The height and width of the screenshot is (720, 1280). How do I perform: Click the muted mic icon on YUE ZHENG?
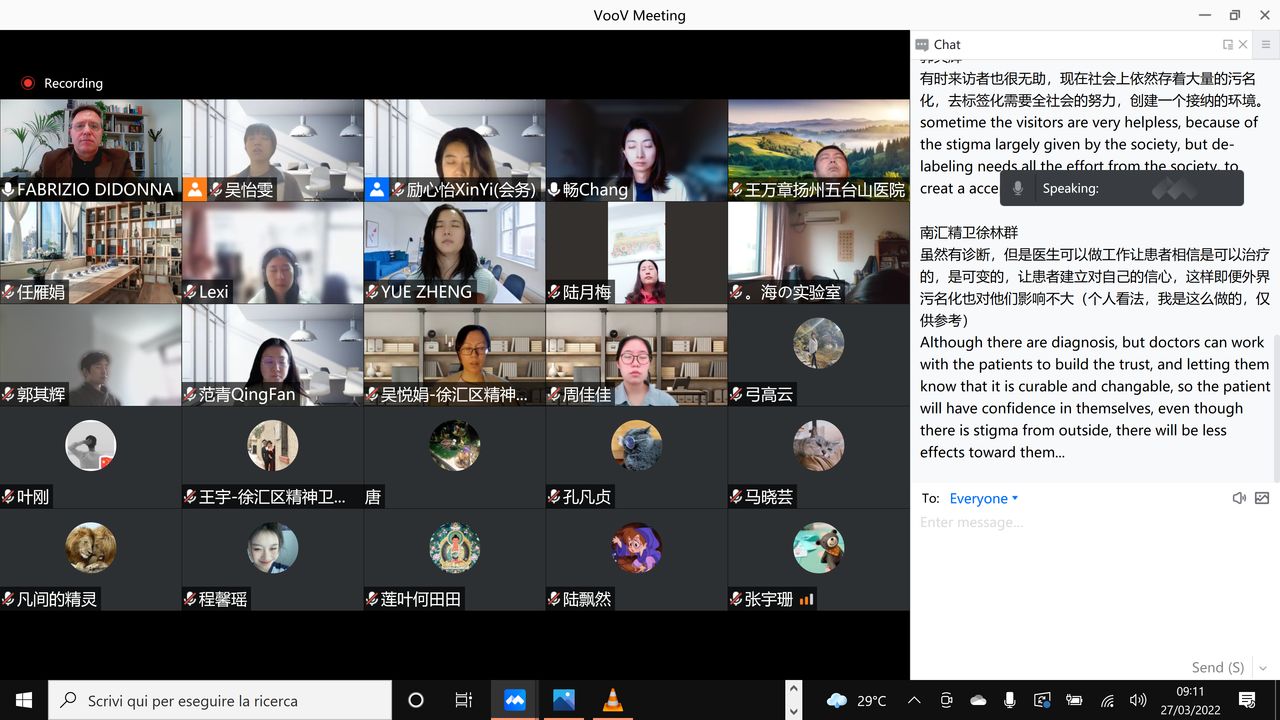[372, 292]
